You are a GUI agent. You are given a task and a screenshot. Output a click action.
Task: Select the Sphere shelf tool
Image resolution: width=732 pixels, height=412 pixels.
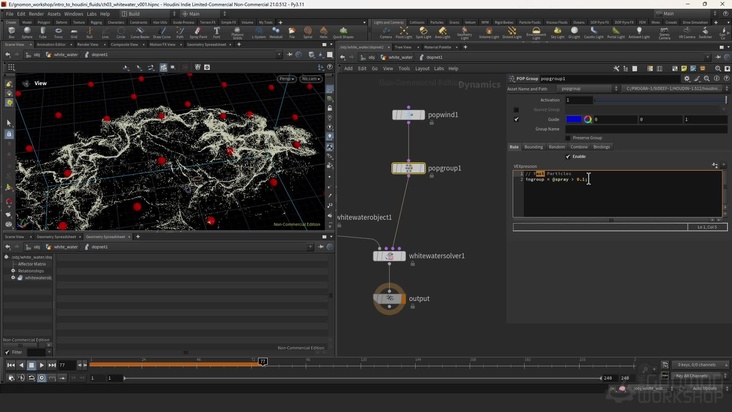28,32
